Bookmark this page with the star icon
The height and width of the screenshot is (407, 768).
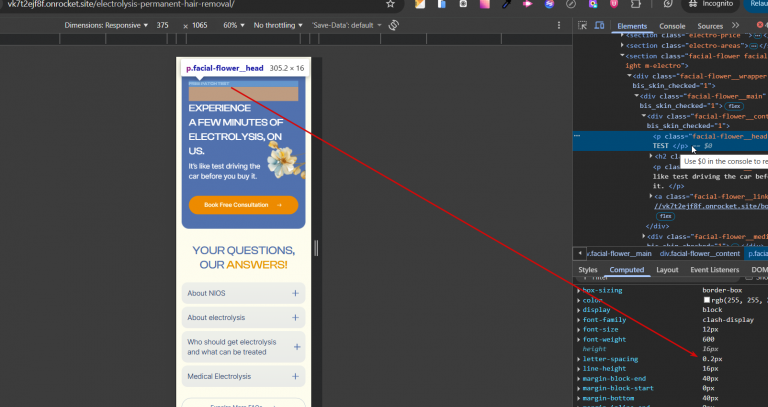pos(390,4)
